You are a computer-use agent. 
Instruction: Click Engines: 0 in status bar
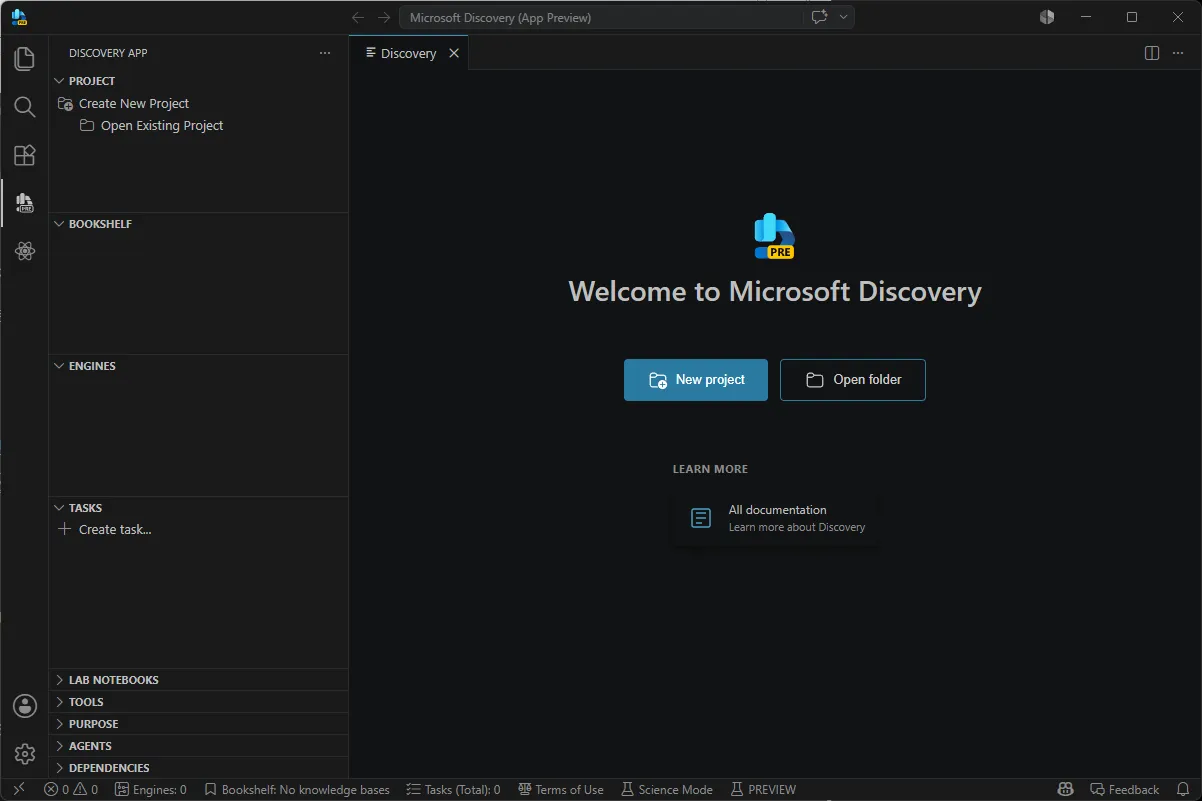151,789
